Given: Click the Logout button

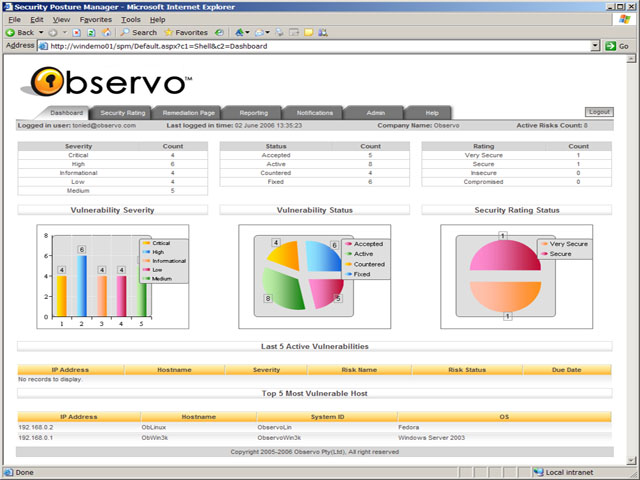Looking at the screenshot, I should [599, 112].
